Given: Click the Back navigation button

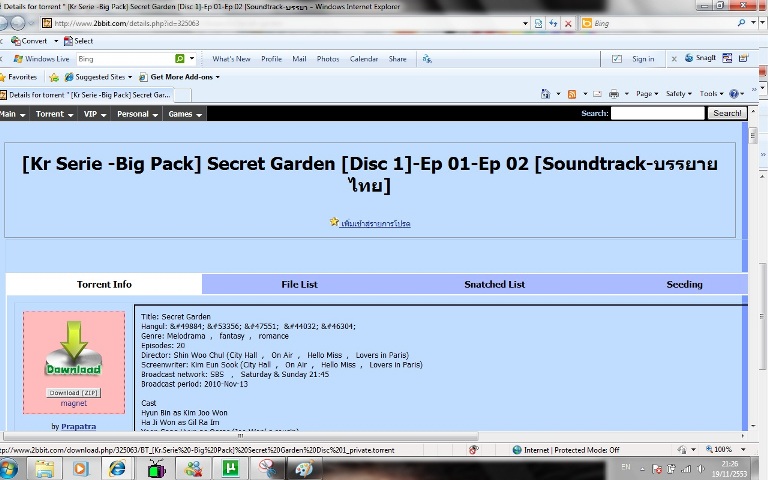Looking at the screenshot, I should (3, 23).
